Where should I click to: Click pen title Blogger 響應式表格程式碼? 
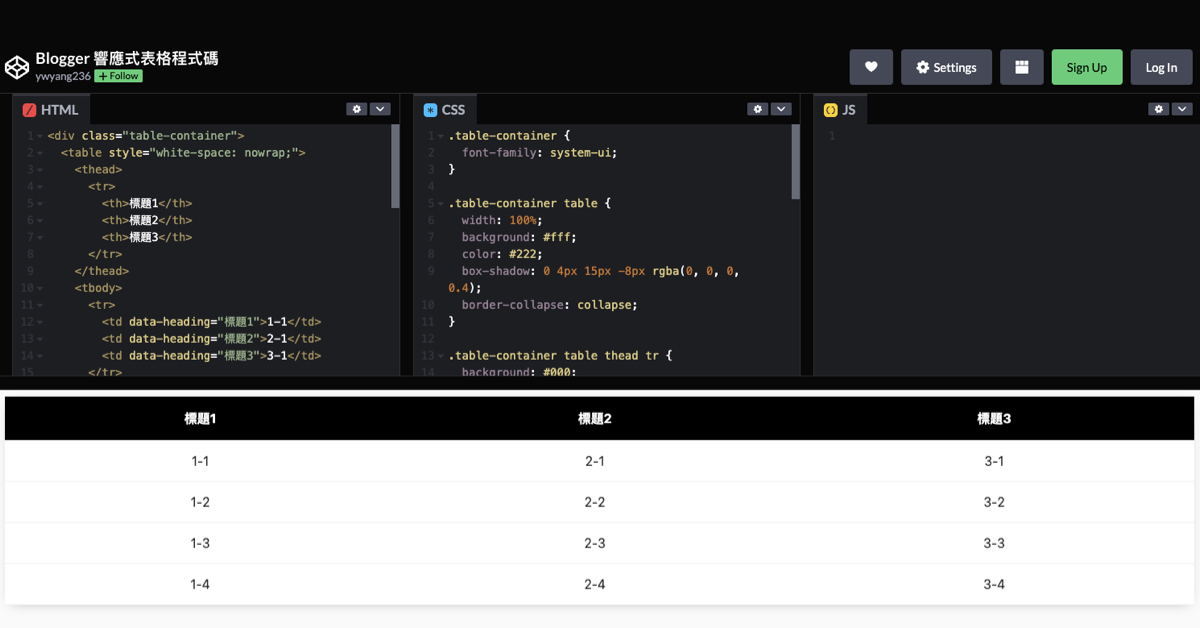click(x=127, y=58)
